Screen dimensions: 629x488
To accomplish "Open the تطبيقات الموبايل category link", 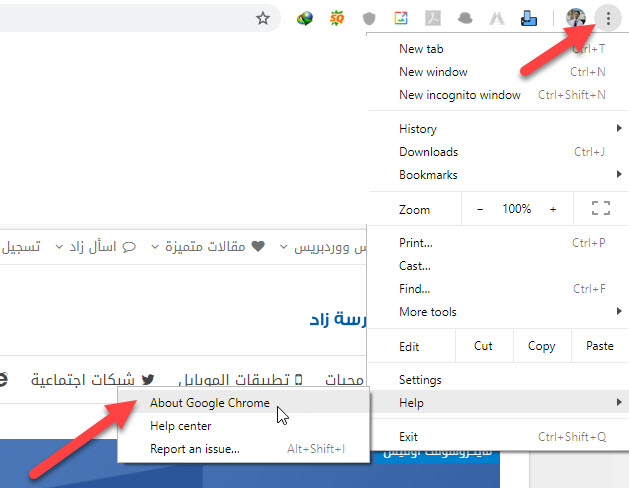I will pyautogui.click(x=235, y=379).
